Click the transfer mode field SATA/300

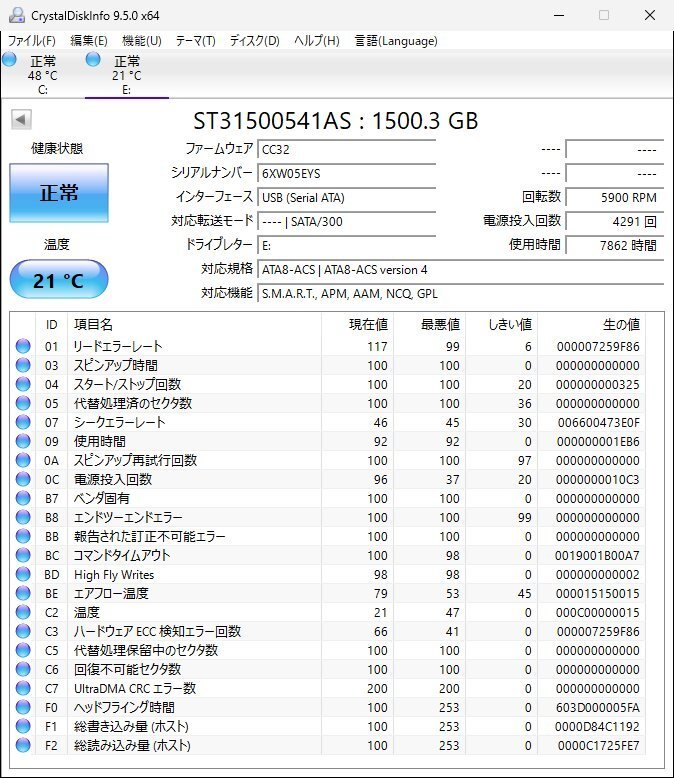[346, 221]
